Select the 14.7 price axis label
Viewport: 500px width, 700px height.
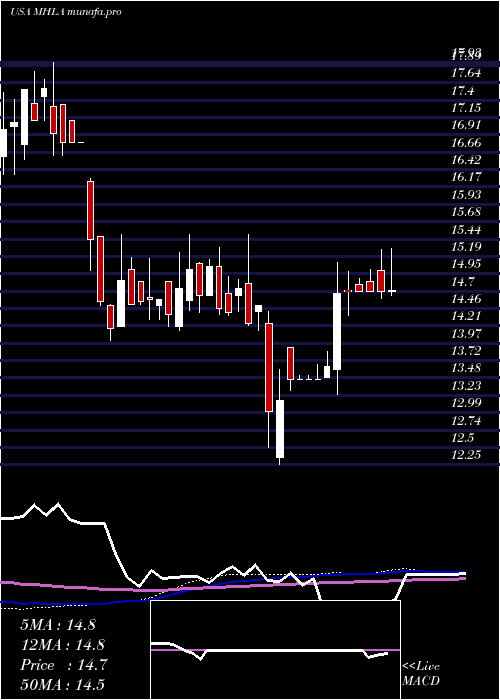click(x=462, y=282)
